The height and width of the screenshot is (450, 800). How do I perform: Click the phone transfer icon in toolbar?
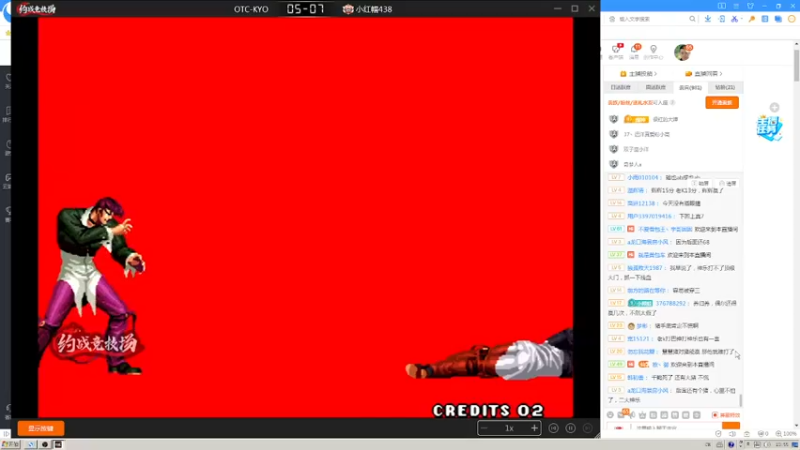721,19
